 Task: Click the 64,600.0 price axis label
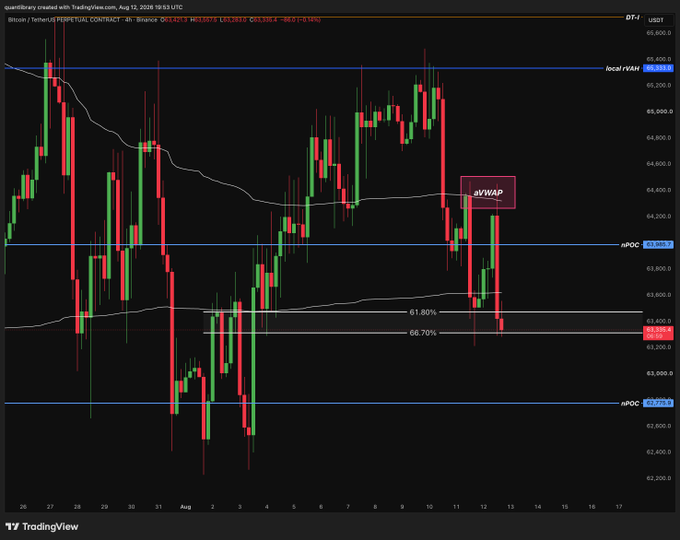tap(658, 164)
